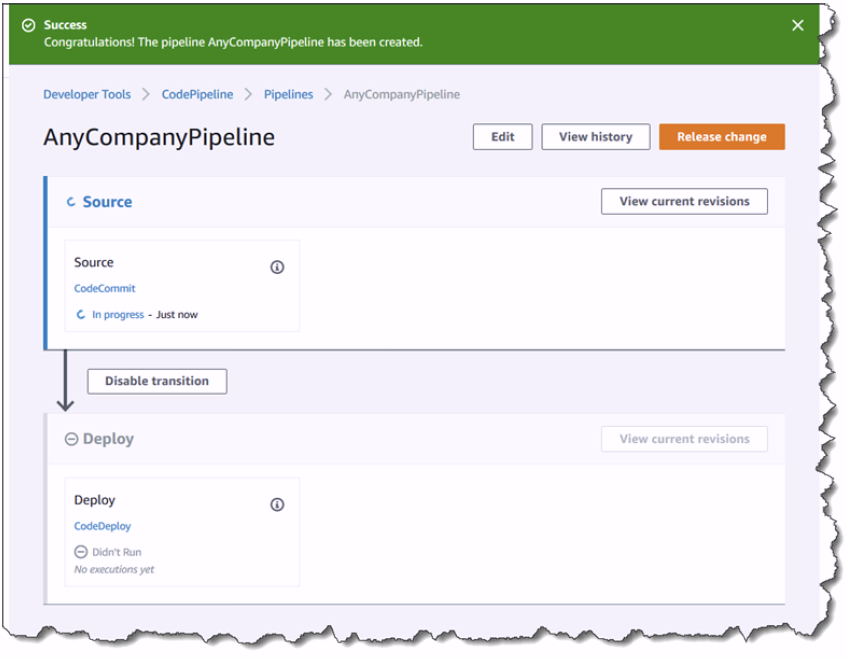Open the Deploy action info icon

277,505
